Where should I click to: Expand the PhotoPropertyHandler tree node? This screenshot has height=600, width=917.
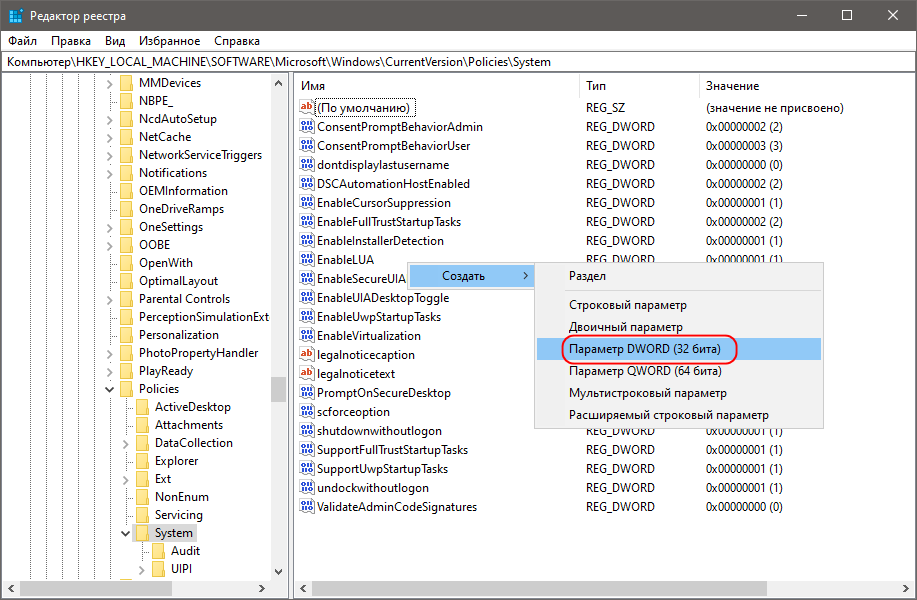[x=109, y=354]
